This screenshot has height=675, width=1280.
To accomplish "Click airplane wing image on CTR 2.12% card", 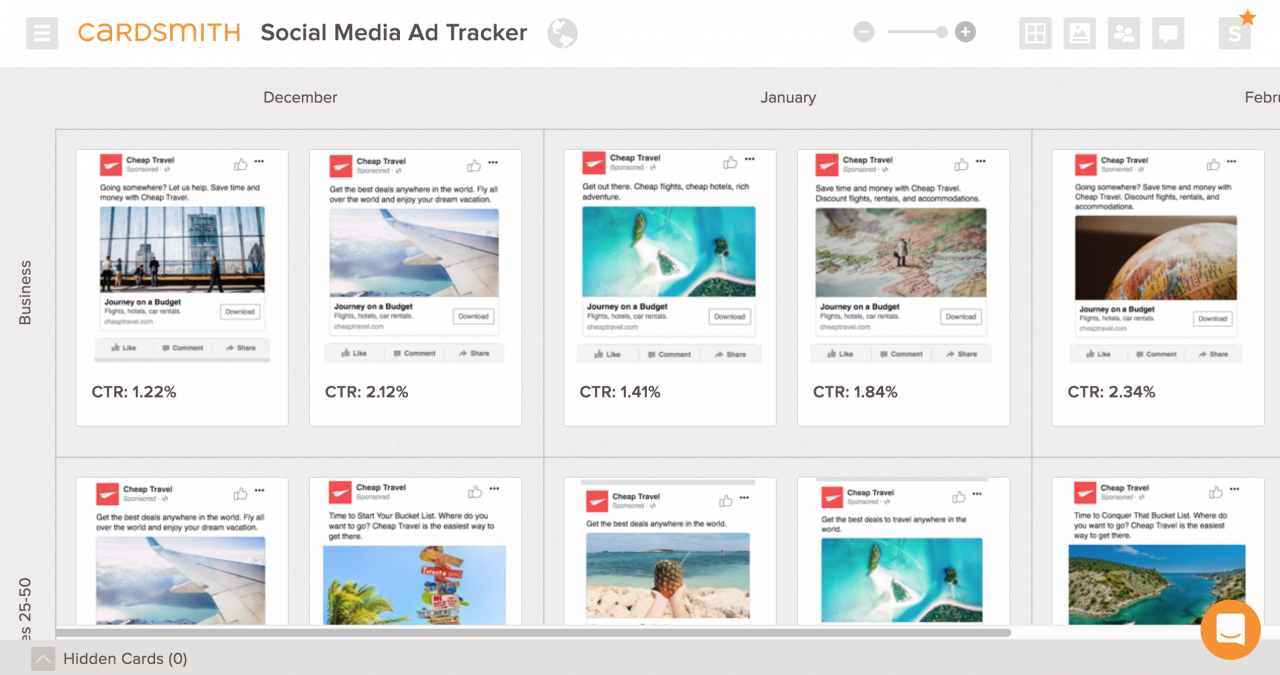I will [414, 253].
